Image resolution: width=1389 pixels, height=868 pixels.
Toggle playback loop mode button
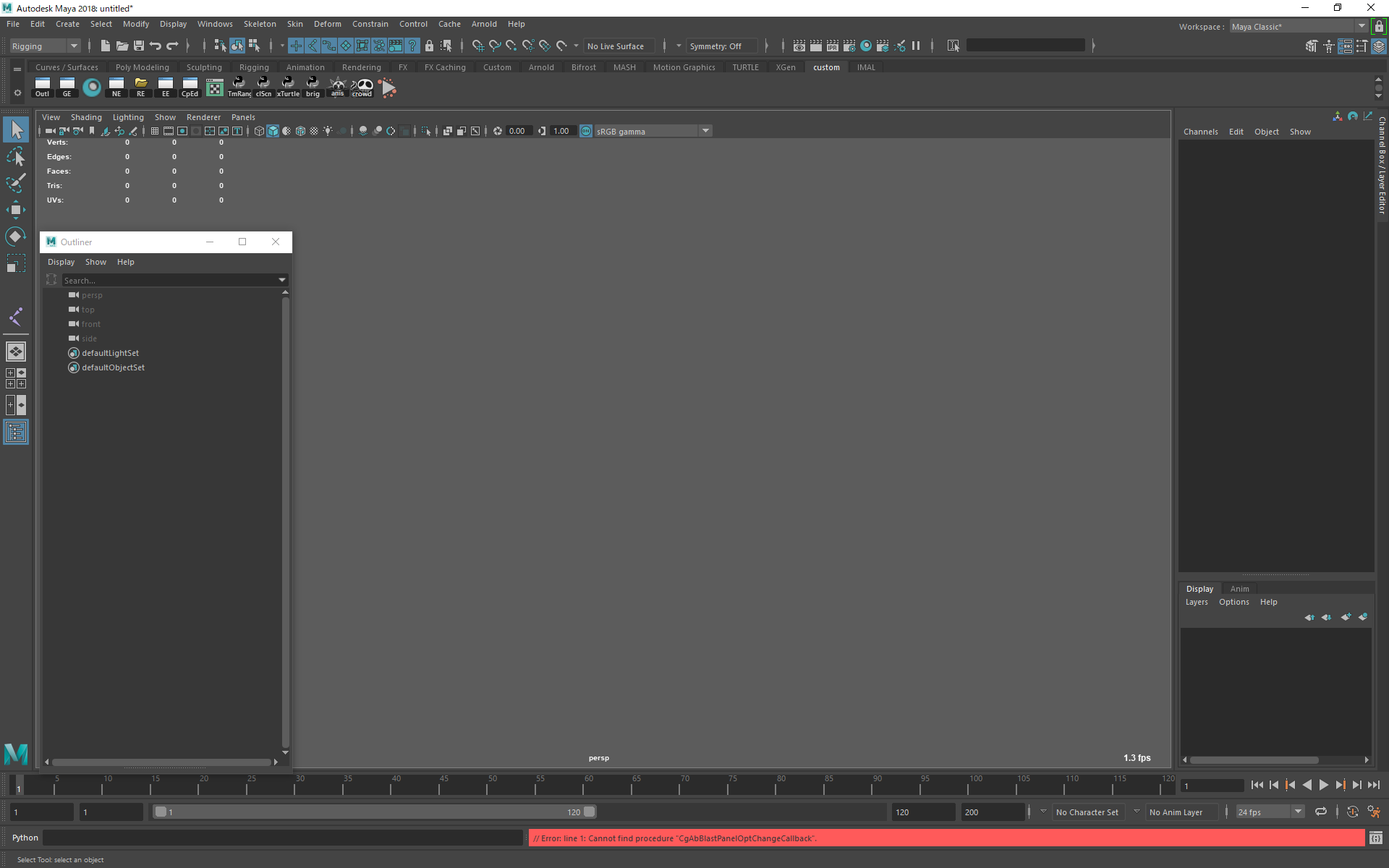tap(1321, 812)
